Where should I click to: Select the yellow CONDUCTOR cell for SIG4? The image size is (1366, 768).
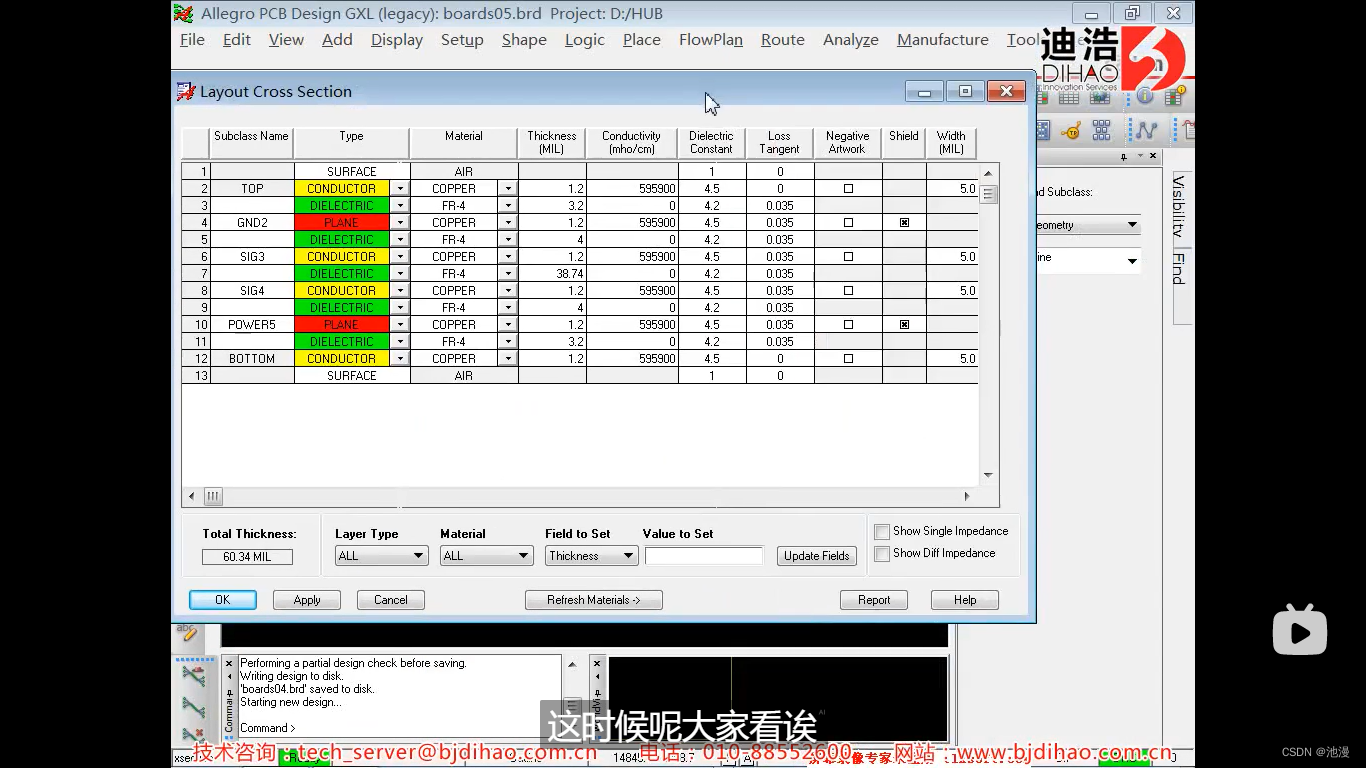pos(342,291)
